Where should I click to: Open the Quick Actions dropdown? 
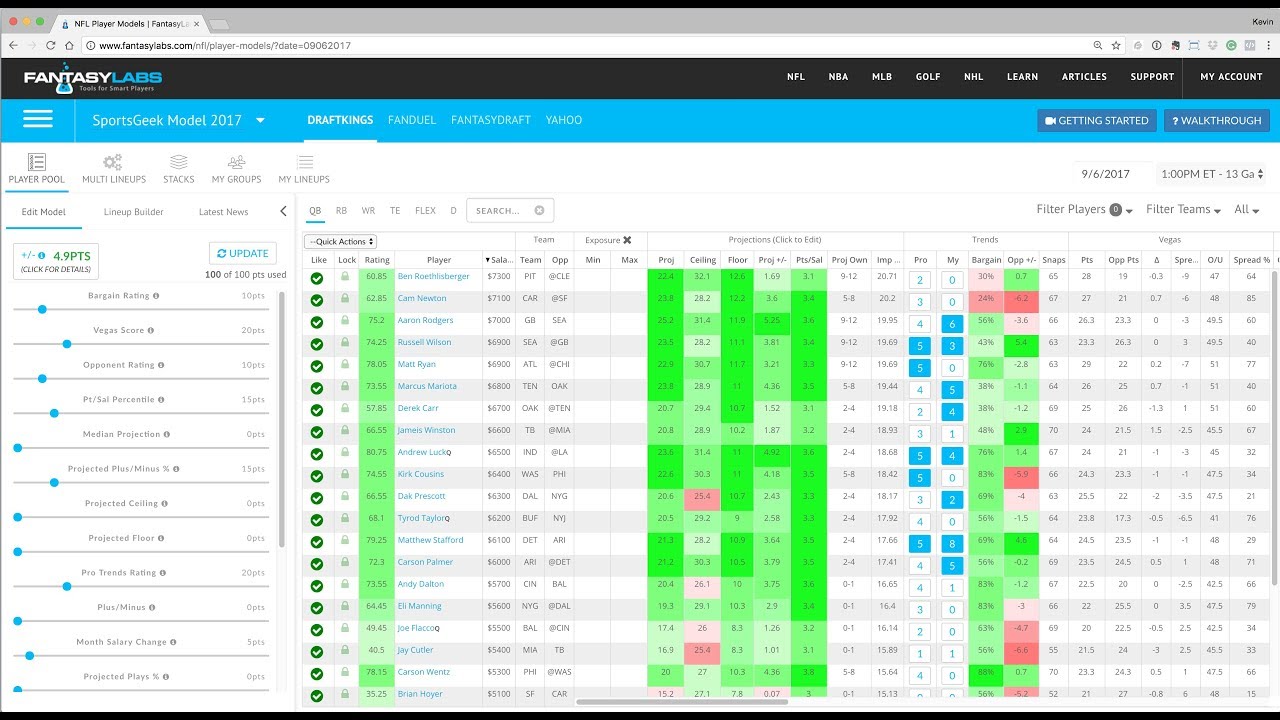tap(341, 241)
